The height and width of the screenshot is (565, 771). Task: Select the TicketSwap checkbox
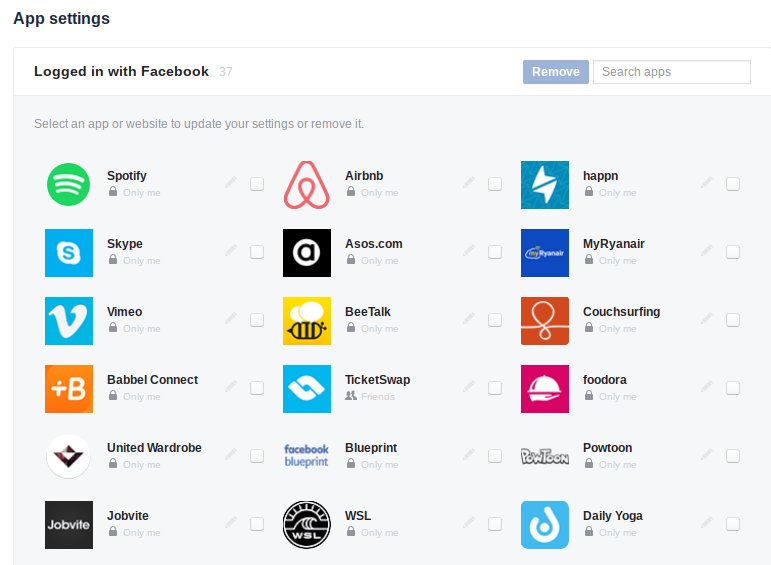tap(495, 388)
